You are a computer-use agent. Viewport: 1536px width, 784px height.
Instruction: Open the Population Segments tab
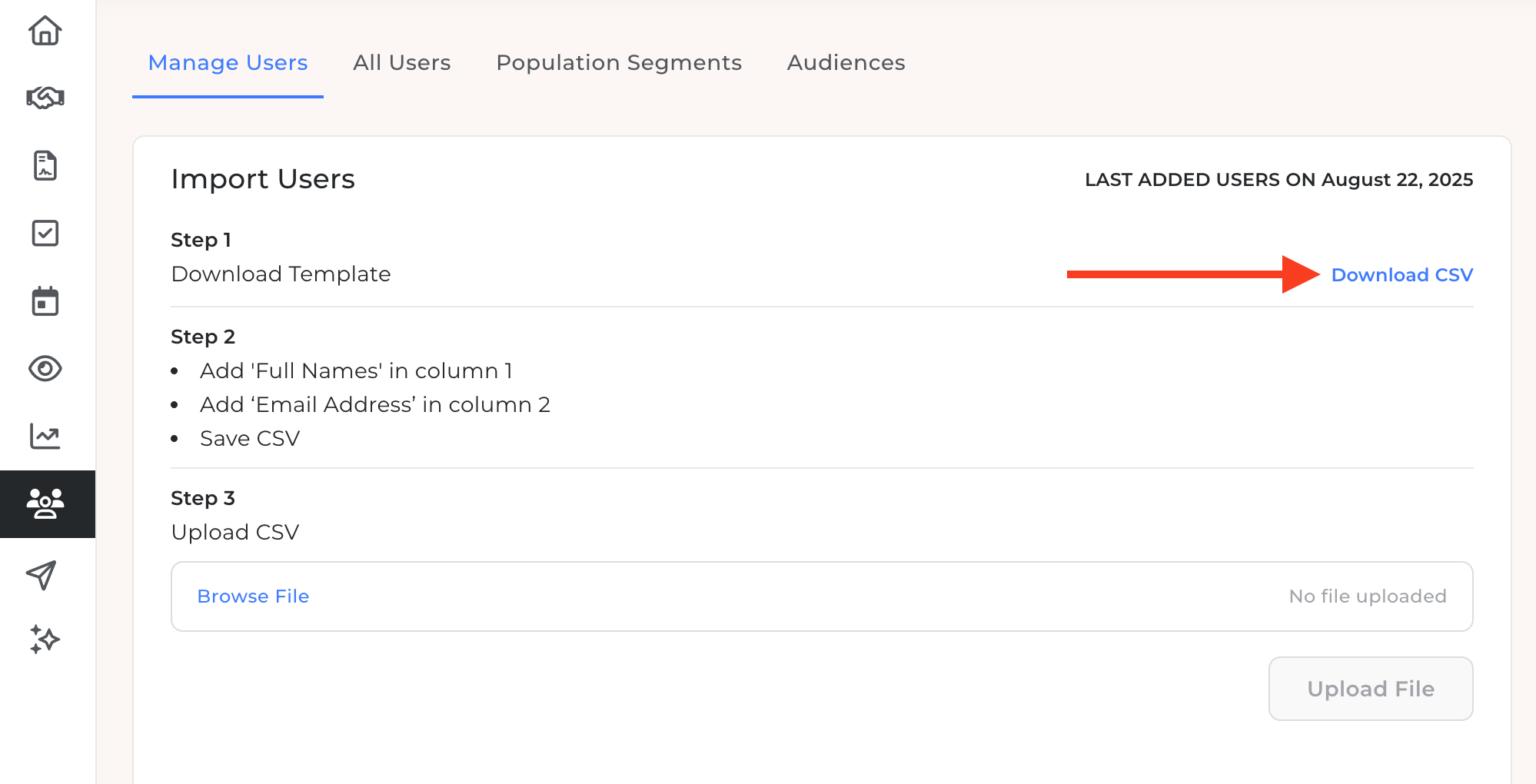(619, 63)
